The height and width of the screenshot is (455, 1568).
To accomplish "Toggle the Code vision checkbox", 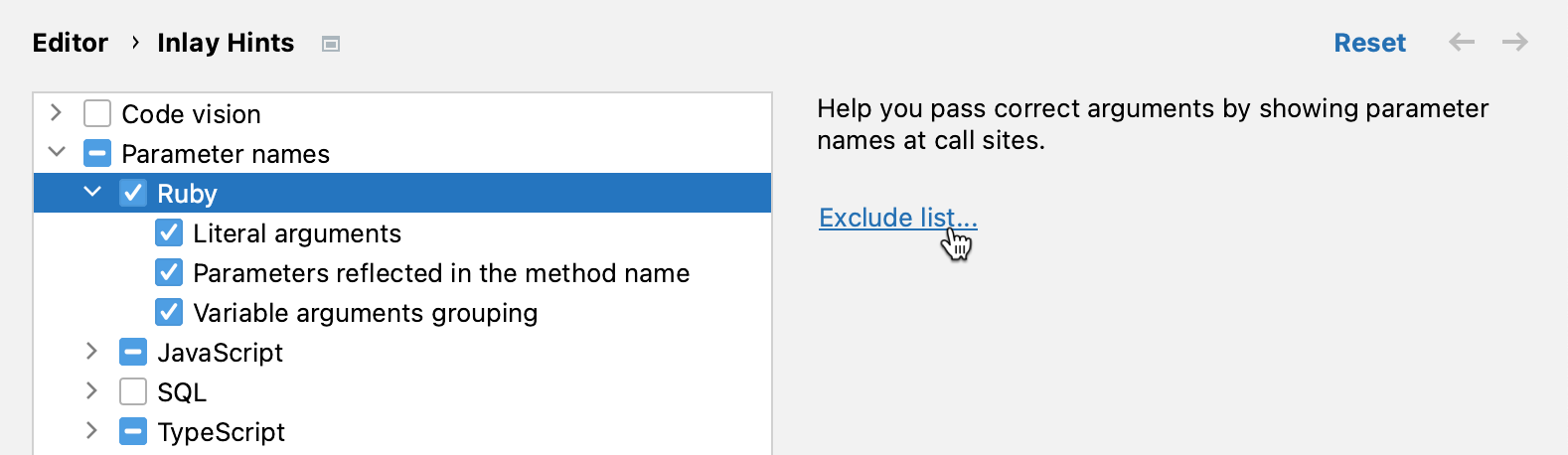I will (97, 114).
